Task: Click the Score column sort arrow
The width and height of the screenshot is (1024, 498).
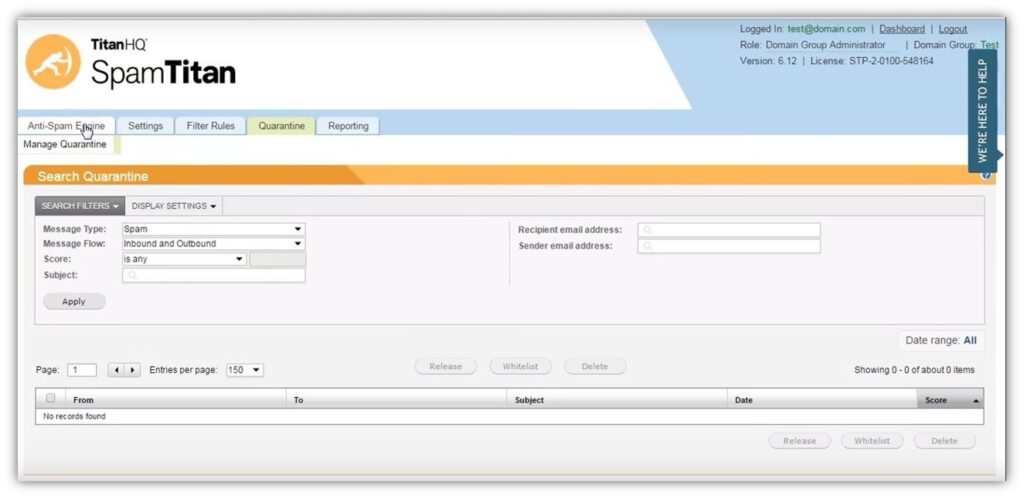Action: [x=975, y=400]
